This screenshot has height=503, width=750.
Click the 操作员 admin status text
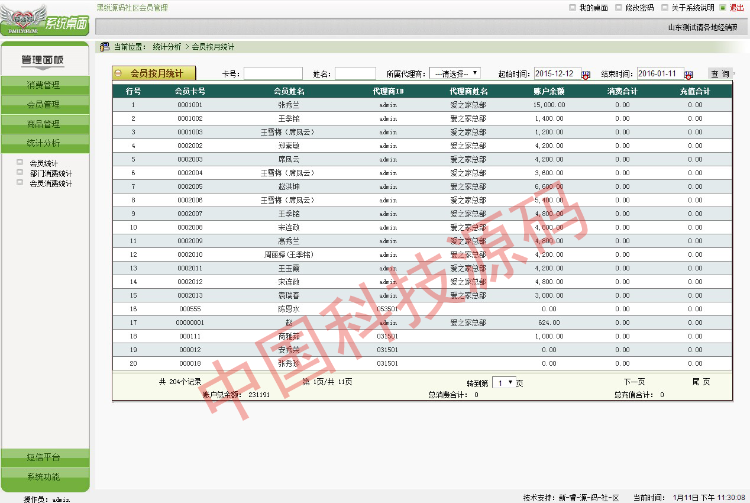47,499
